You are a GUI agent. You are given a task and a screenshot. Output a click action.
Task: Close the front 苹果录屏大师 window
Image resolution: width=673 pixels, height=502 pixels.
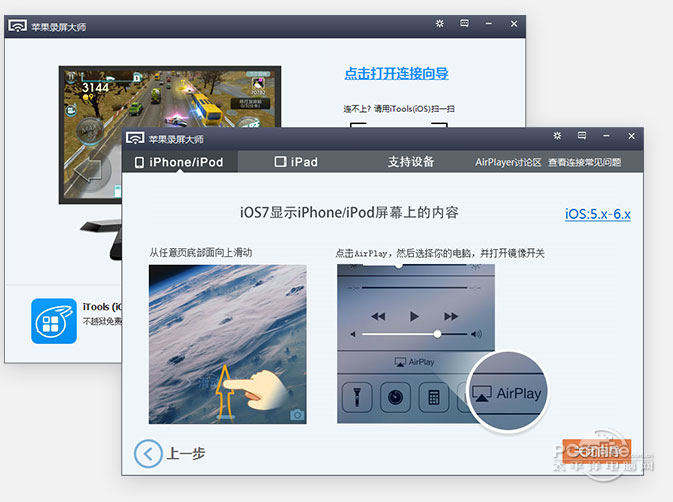[x=631, y=136]
